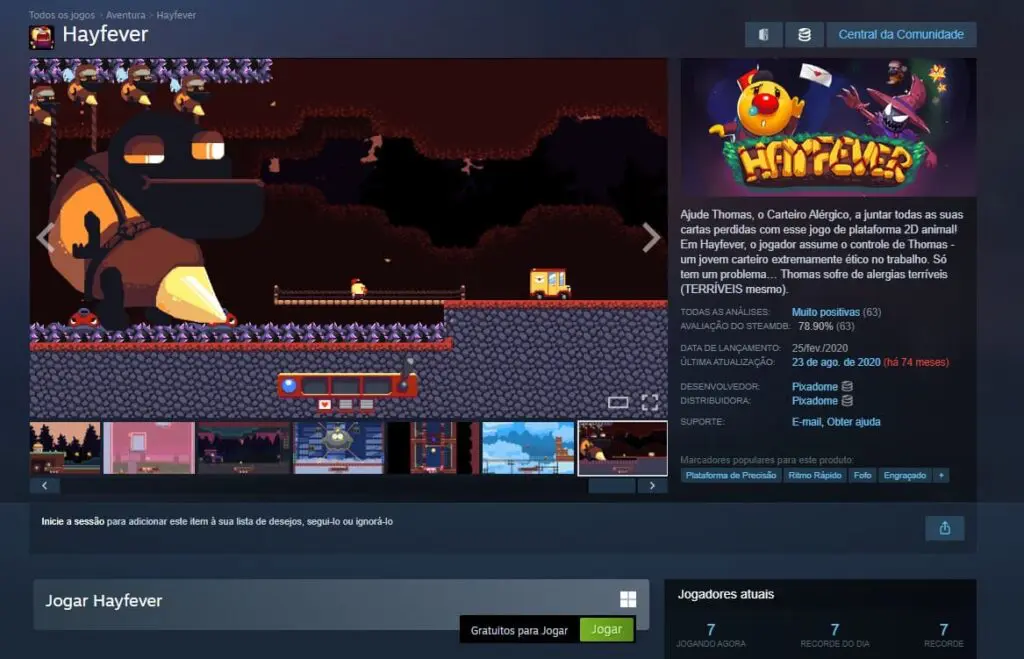
Task: Click the SteamDB database icon button
Action: [804, 35]
